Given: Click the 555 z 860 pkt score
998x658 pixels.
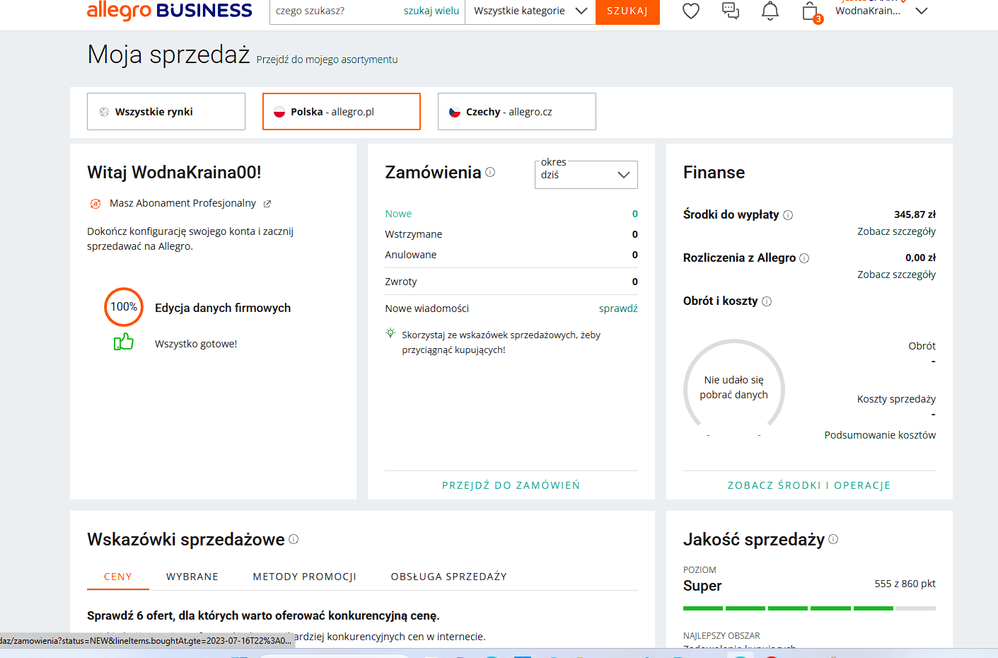Looking at the screenshot, I should [x=904, y=584].
